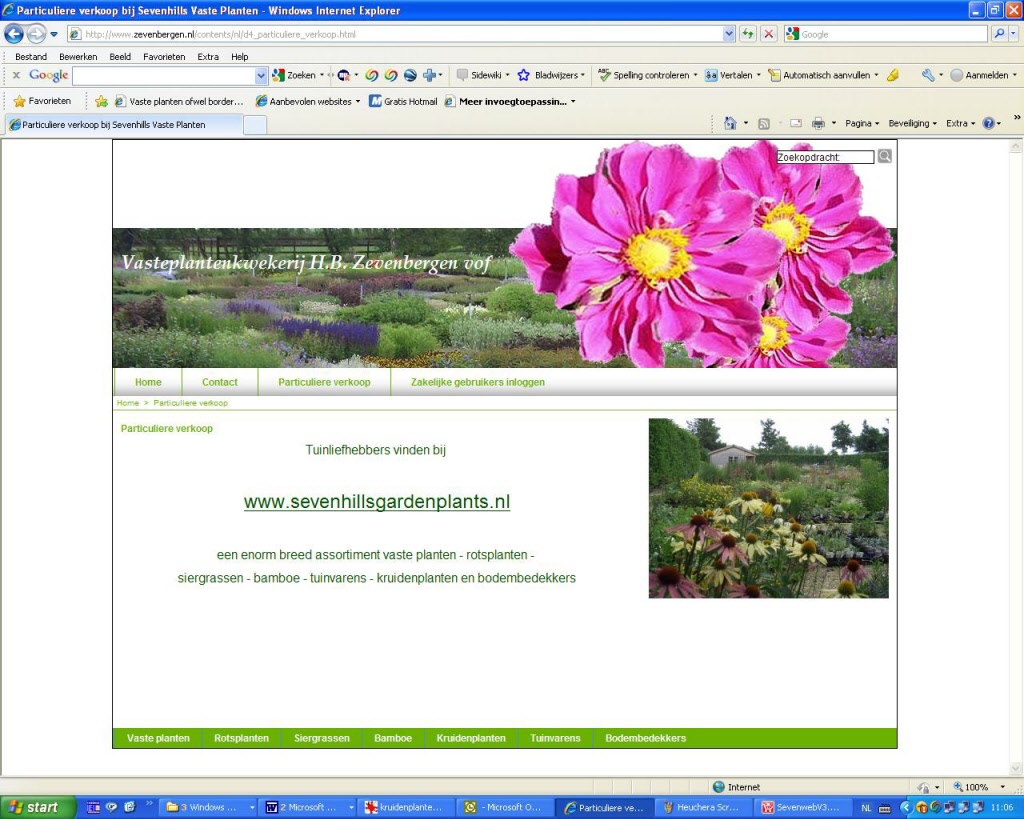The height and width of the screenshot is (819, 1024).
Task: Open Kruidenplanten in the green footer
Action: pos(471,738)
